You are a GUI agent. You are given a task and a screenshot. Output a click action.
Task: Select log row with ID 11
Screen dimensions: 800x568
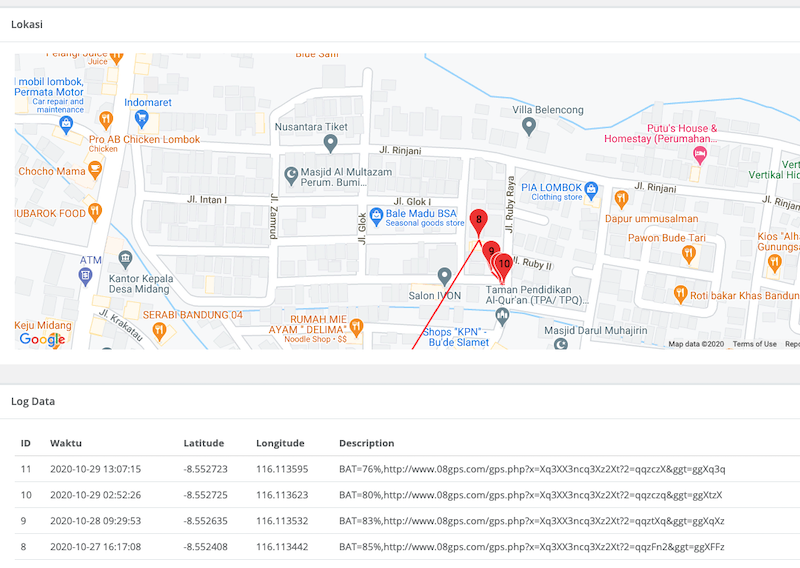click(407, 469)
